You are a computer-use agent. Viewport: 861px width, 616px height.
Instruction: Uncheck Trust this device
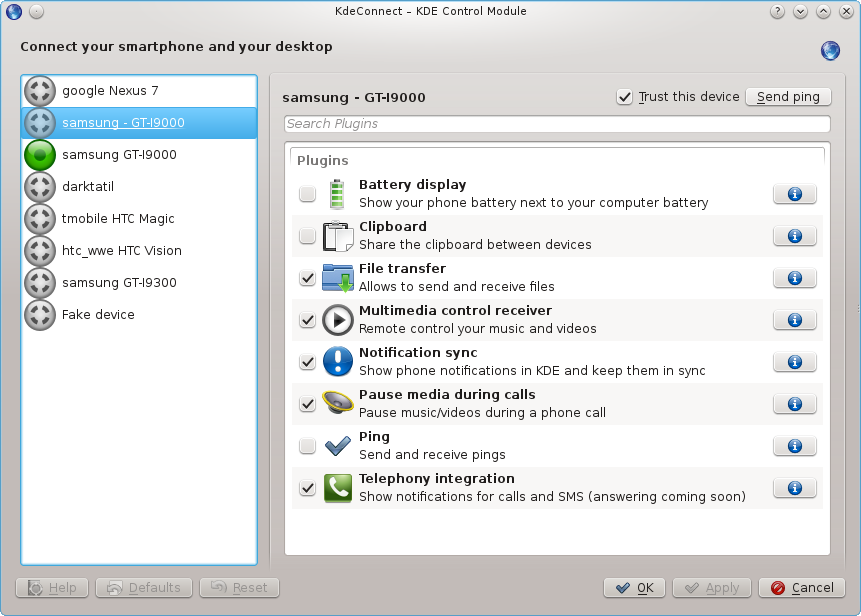(624, 97)
